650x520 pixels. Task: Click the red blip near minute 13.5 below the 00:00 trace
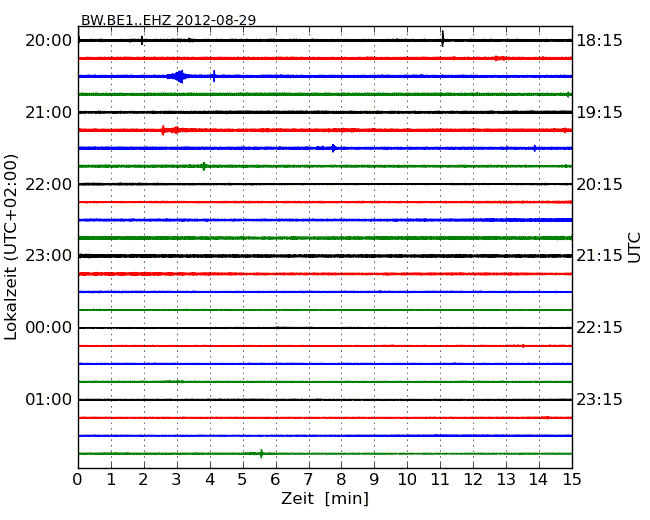523,346
